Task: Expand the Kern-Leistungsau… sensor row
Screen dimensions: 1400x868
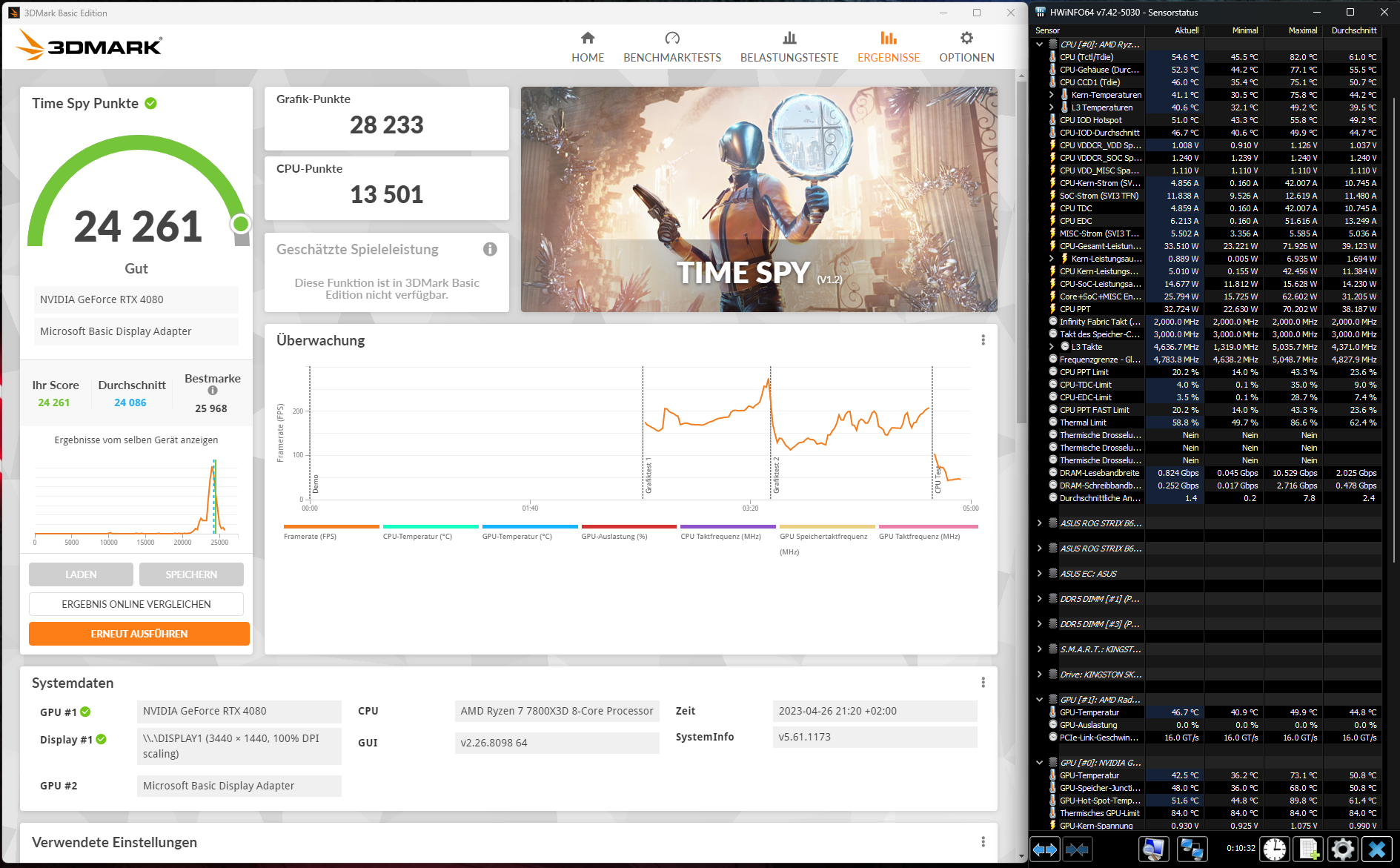Action: point(1051,259)
